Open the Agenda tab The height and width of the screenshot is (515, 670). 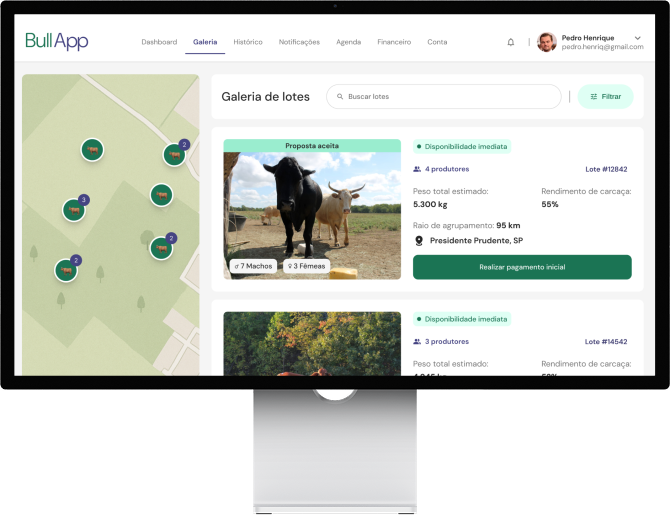coord(348,42)
